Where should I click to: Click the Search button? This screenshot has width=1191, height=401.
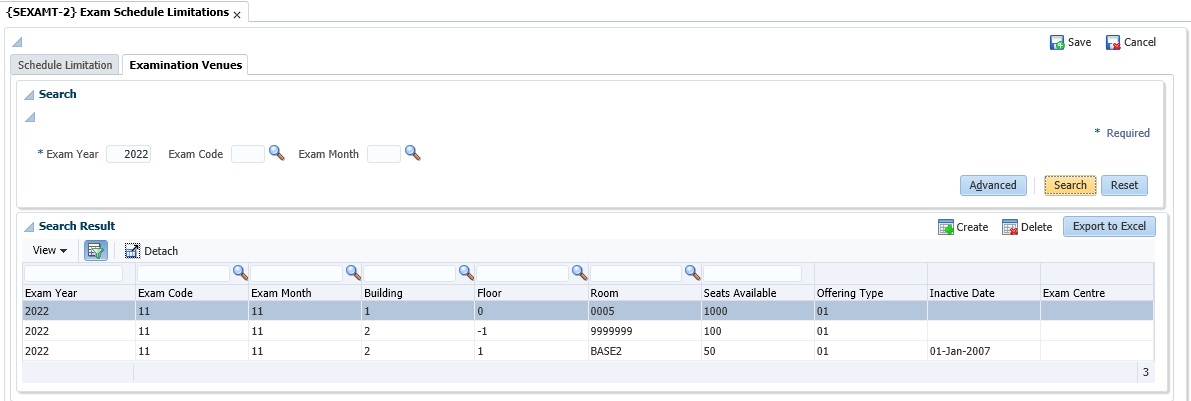click(x=1070, y=185)
